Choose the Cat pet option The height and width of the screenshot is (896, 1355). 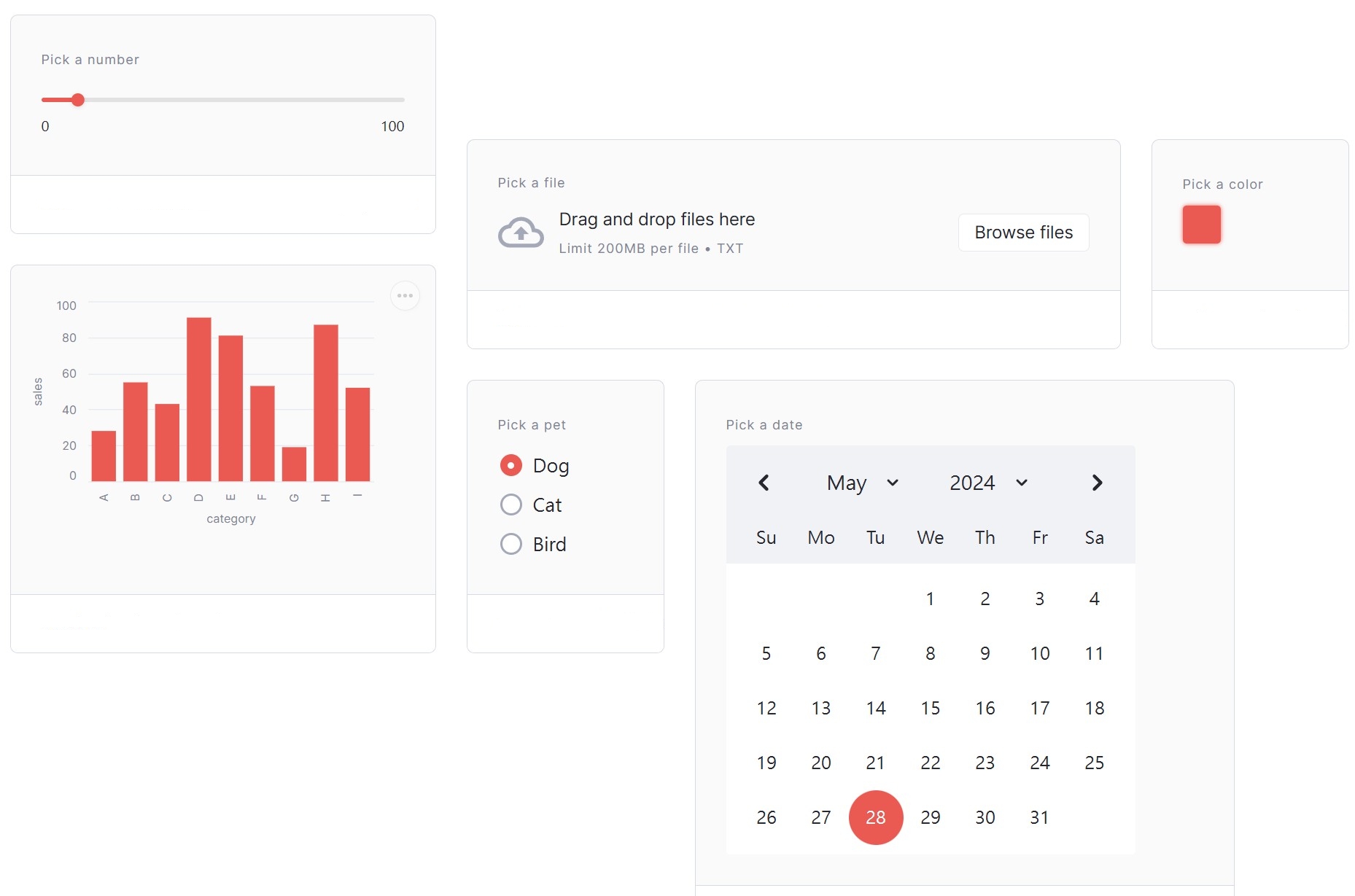pos(511,505)
